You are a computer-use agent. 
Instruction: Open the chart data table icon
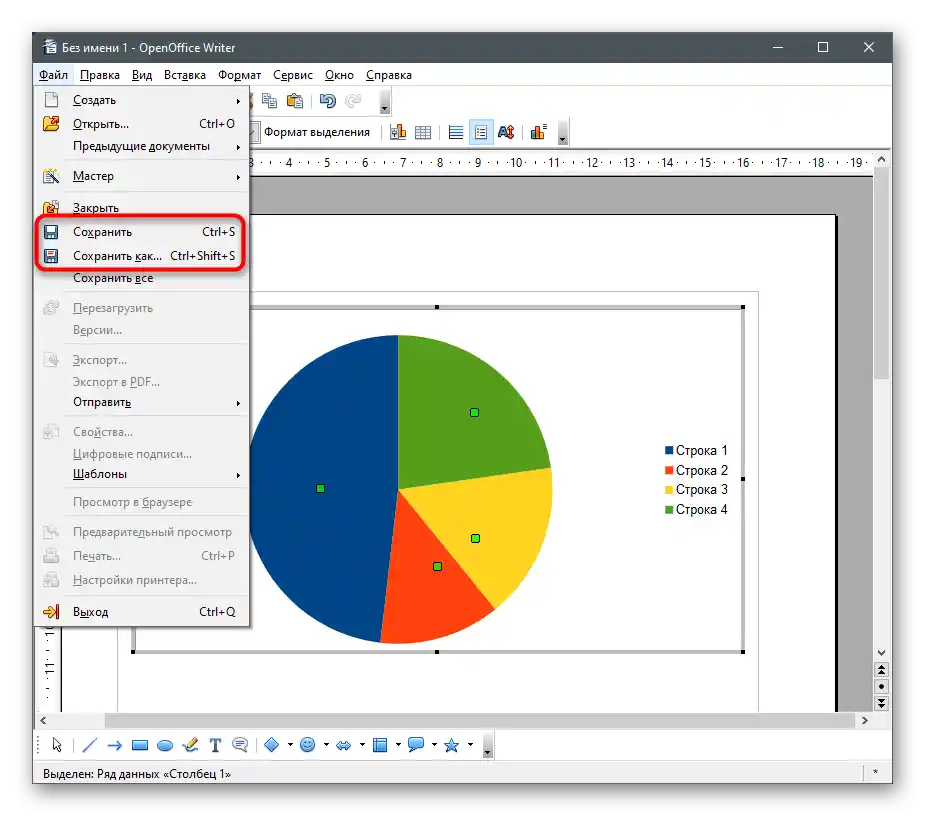tap(423, 132)
